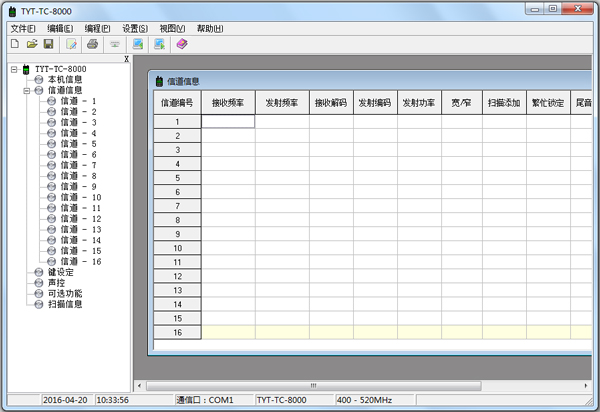Write to radio with green right-arrow icon
Viewport: 600px width, 412px height.
160,44
